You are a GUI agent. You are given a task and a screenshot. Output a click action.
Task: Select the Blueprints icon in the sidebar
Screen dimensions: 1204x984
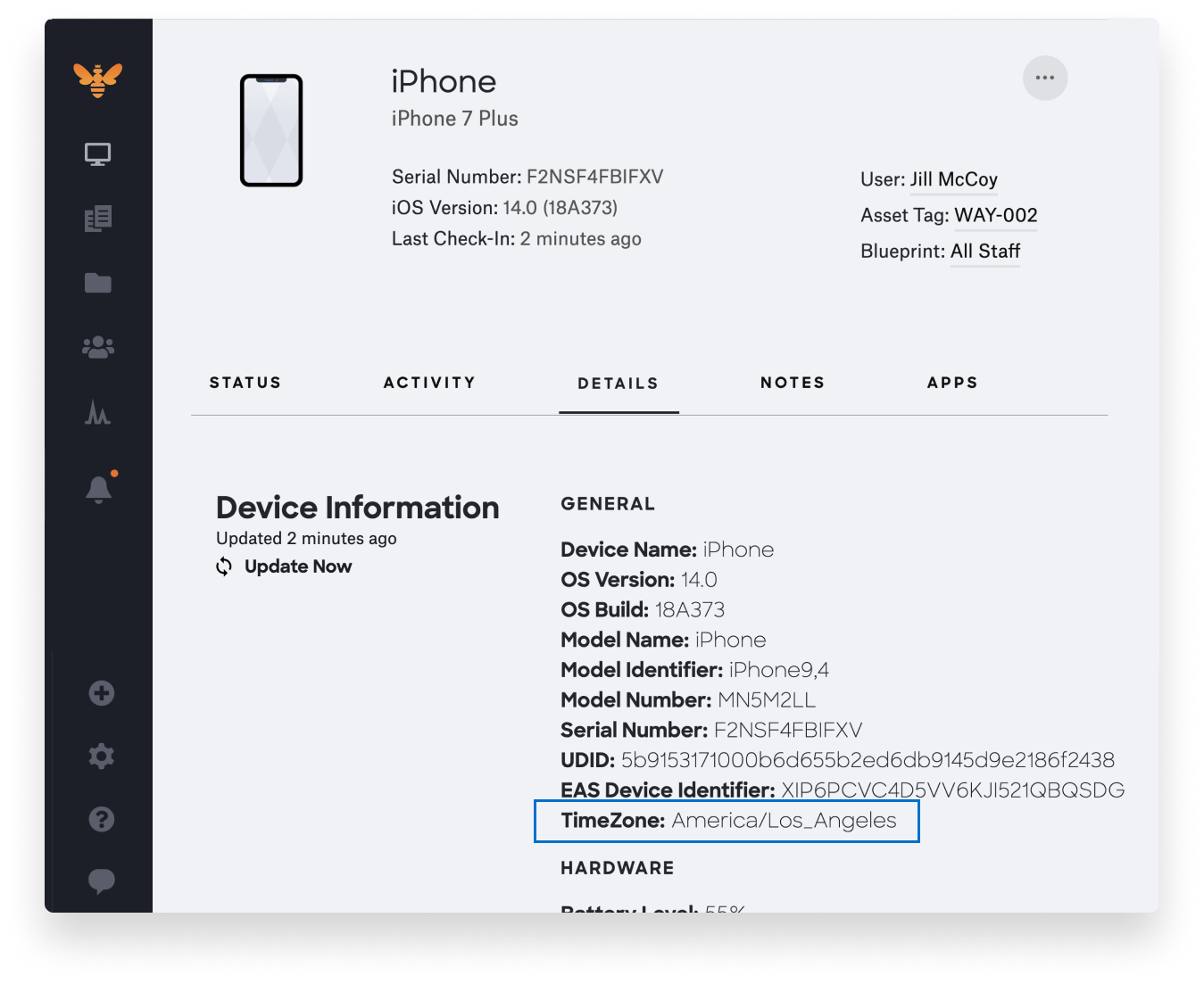tap(98, 218)
